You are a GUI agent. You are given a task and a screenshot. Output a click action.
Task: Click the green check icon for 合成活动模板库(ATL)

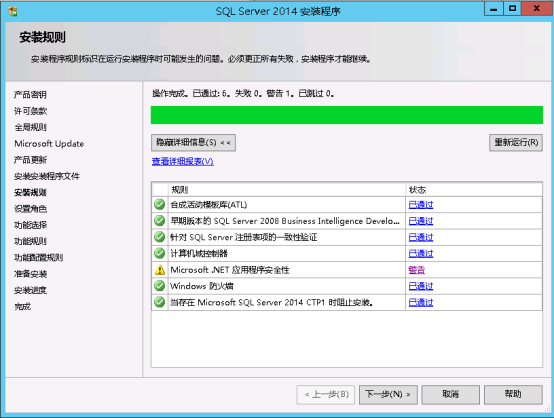click(x=160, y=204)
